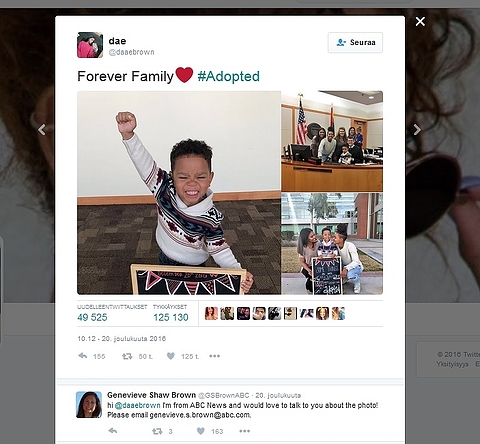
Task: Click Genevieve Shaw Brown's avatar
Action: tap(89, 405)
